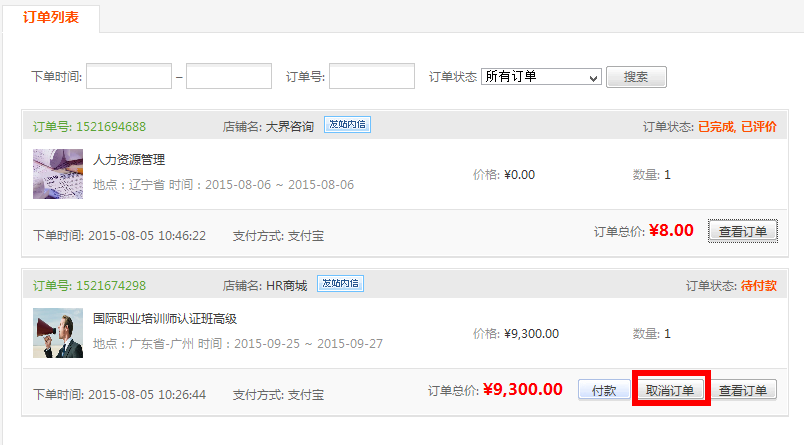Click the start date 下单时间 field
This screenshot has width=804, height=445.
click(129, 76)
